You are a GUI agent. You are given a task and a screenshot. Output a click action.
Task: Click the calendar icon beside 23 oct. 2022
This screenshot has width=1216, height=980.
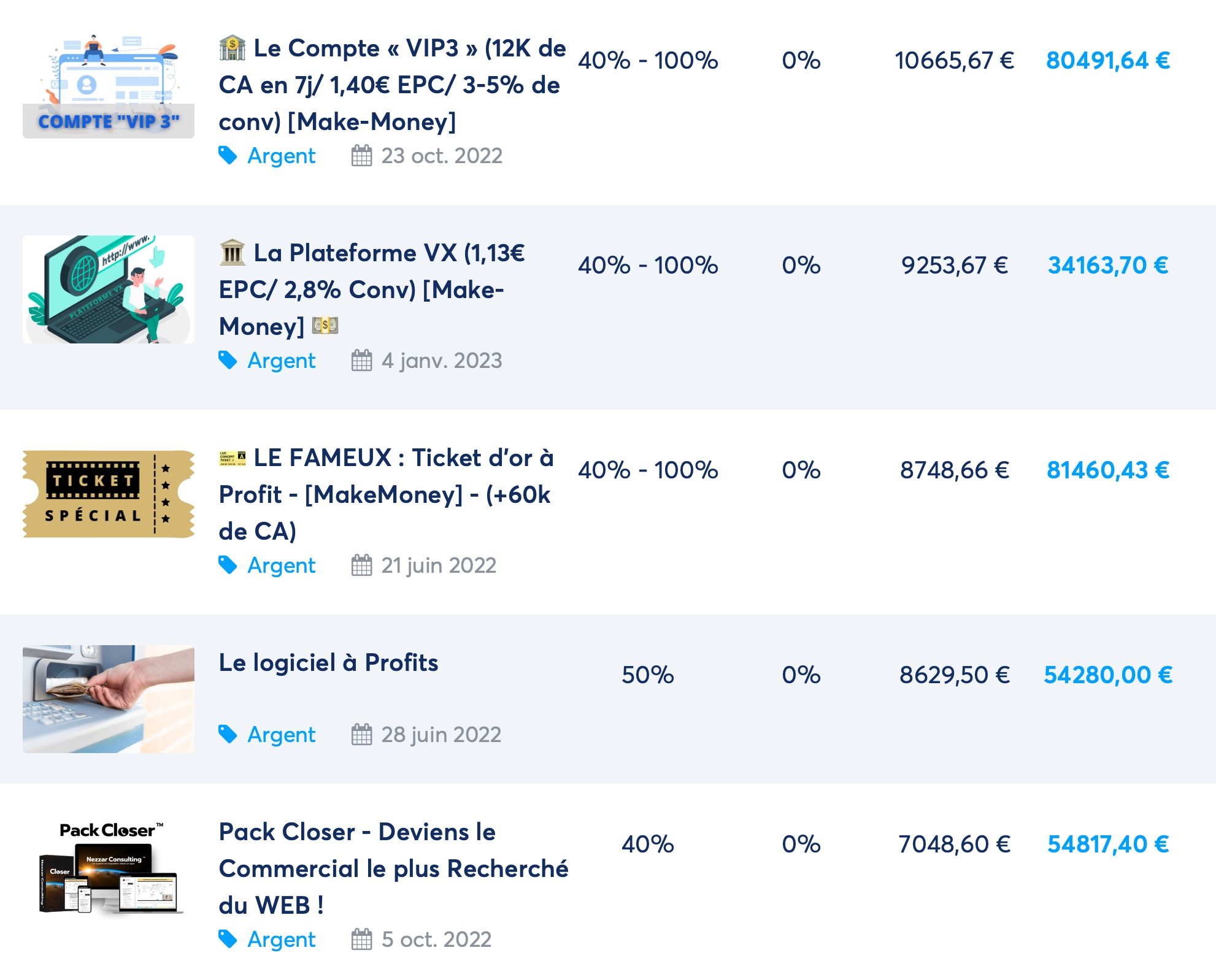coord(361,156)
